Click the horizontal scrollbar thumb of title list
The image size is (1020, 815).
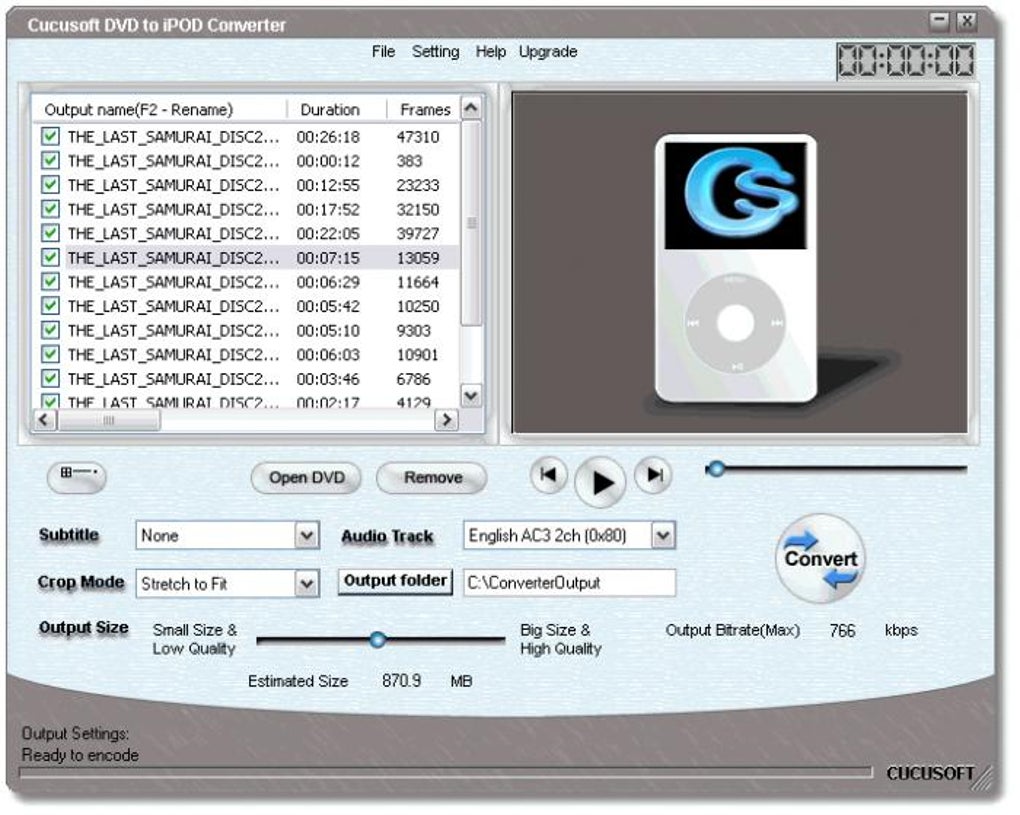click(109, 420)
